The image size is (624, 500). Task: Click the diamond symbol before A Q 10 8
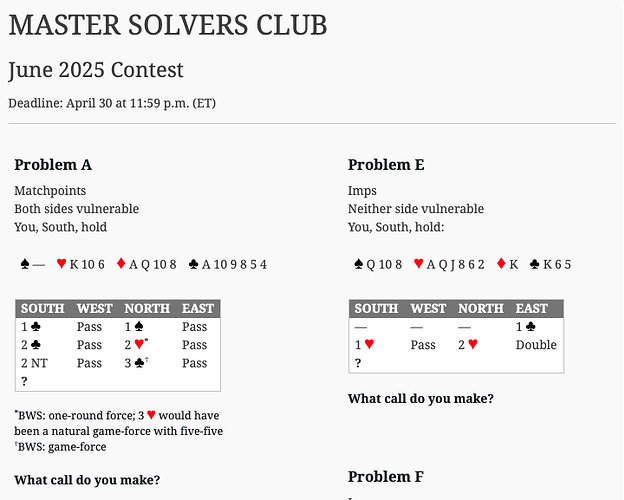(x=120, y=265)
